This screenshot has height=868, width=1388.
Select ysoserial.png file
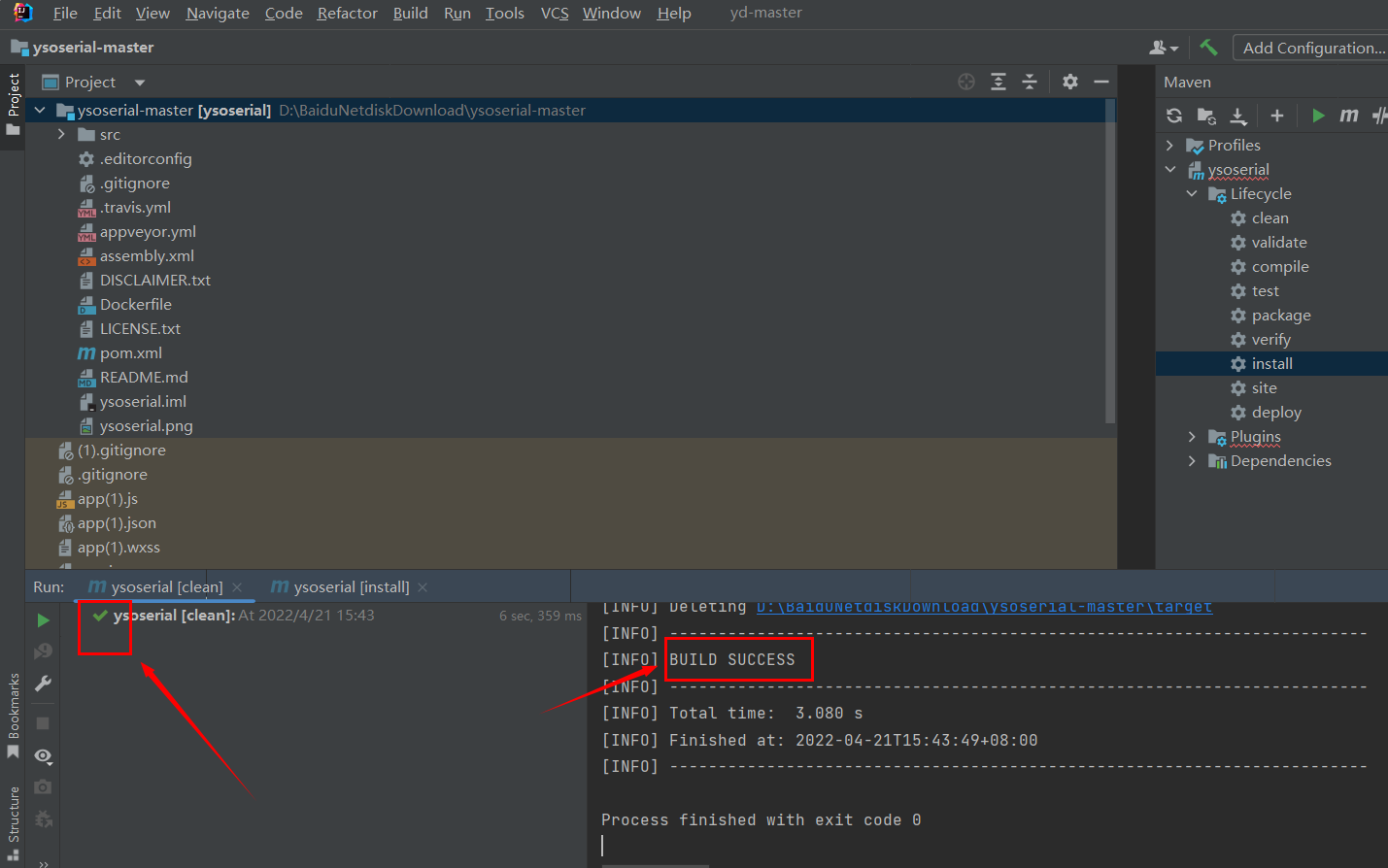tap(146, 425)
